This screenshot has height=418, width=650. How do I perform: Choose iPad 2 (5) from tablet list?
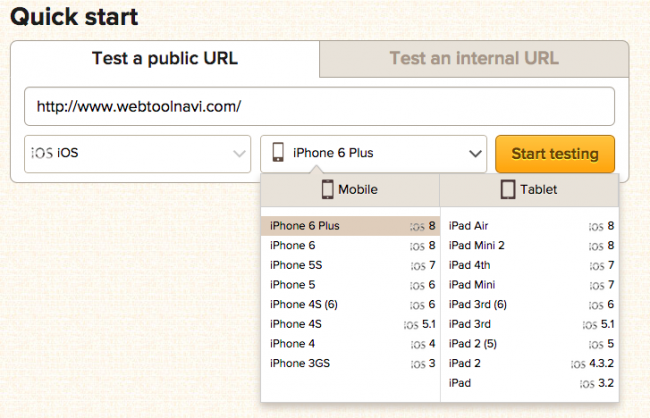tap(530, 344)
